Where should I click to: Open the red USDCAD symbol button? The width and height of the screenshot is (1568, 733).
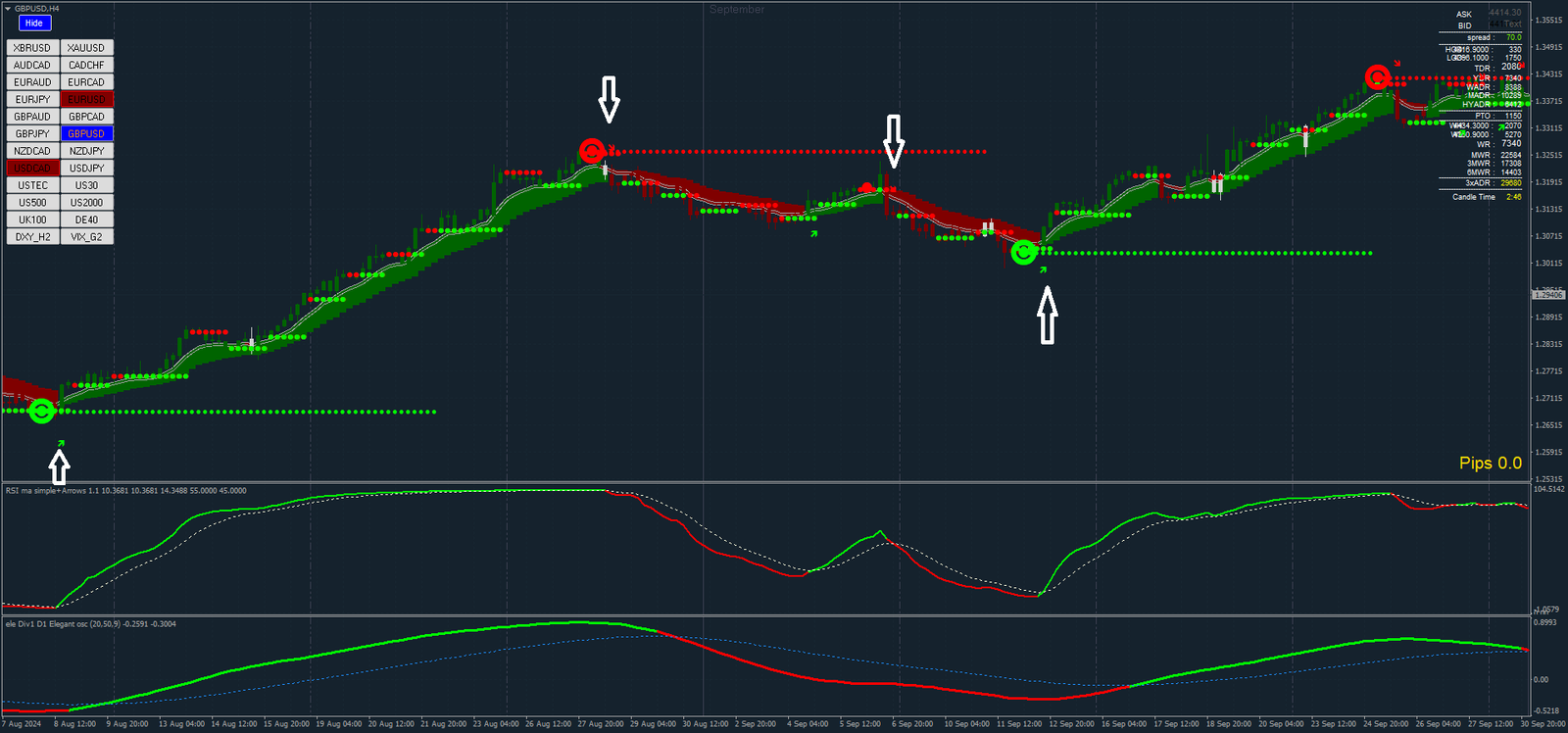[x=32, y=168]
